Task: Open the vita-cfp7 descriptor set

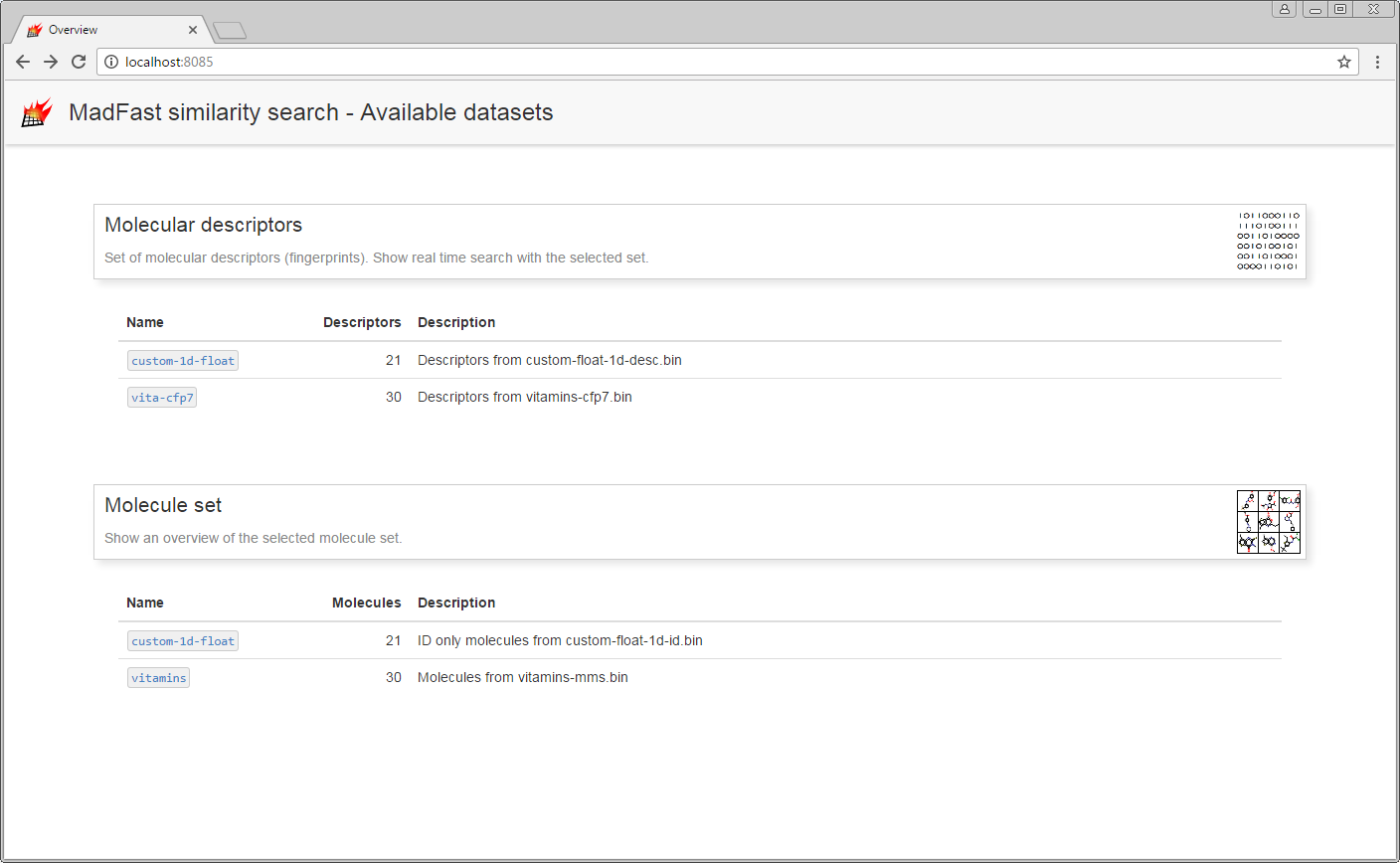Action: tap(162, 398)
